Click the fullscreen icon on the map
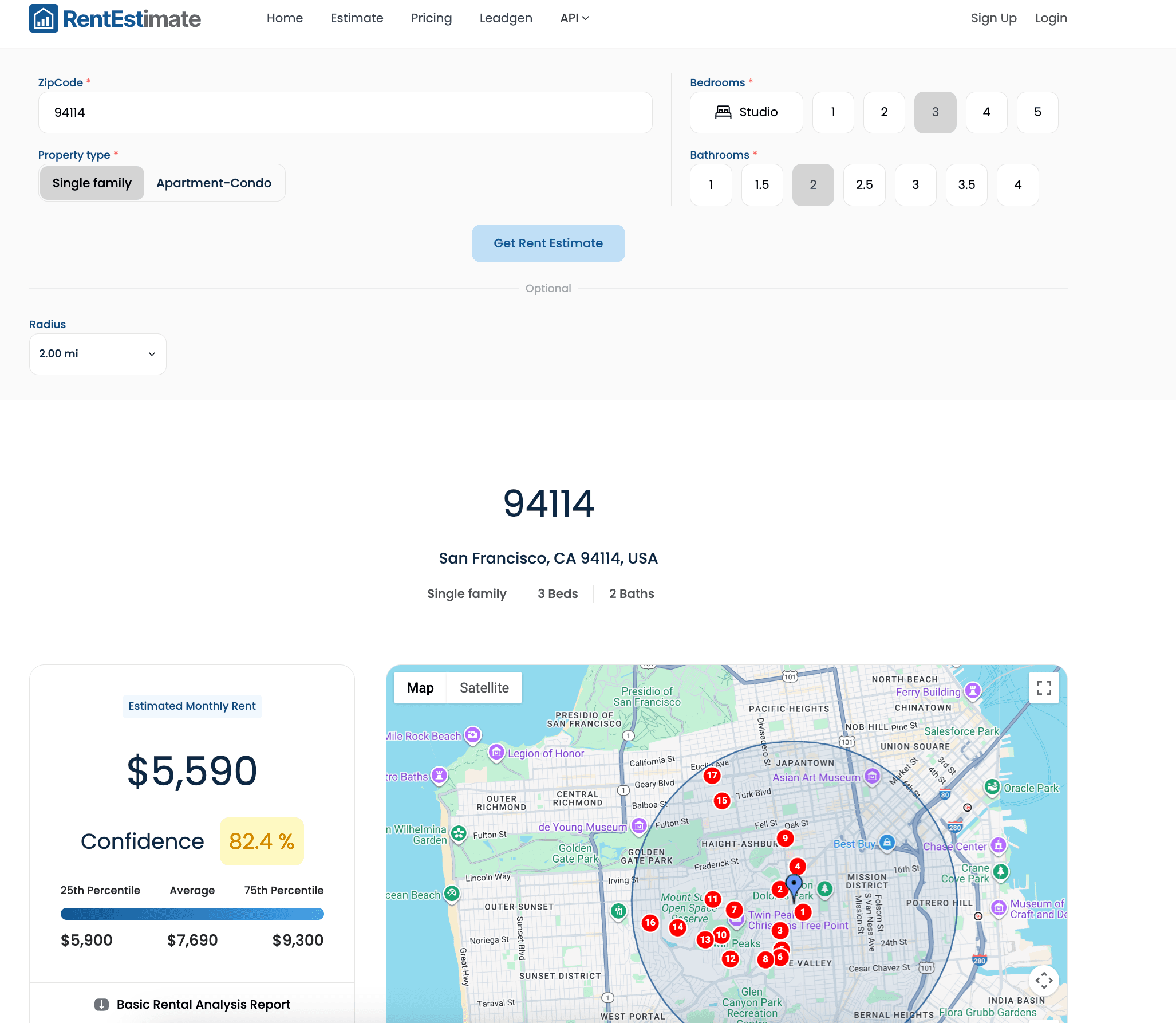Screen dimensions: 1176x1023 tap(1044, 687)
